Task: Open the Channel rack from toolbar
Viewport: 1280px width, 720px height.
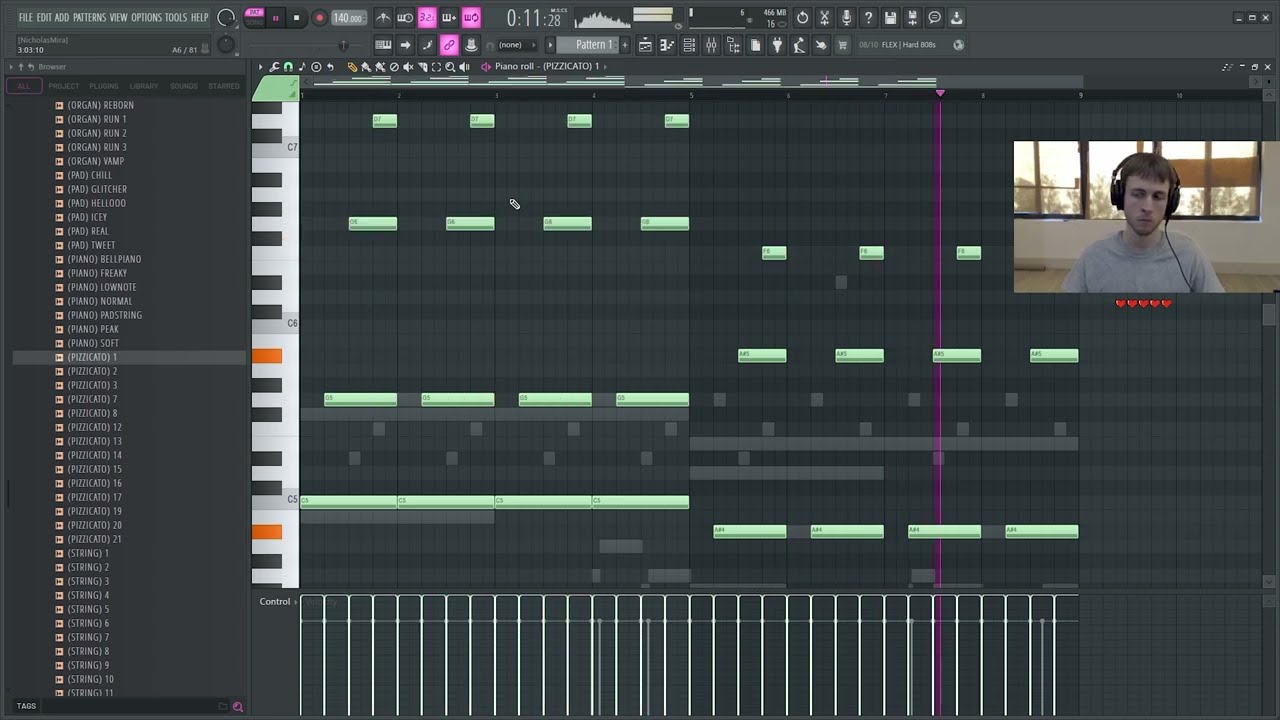Action: point(690,45)
